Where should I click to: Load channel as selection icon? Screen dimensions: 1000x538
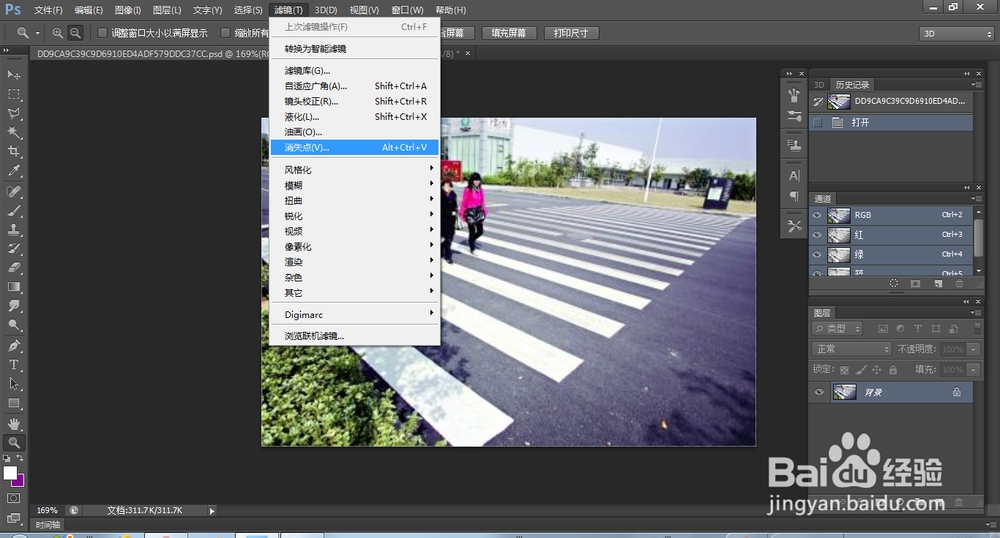point(893,284)
